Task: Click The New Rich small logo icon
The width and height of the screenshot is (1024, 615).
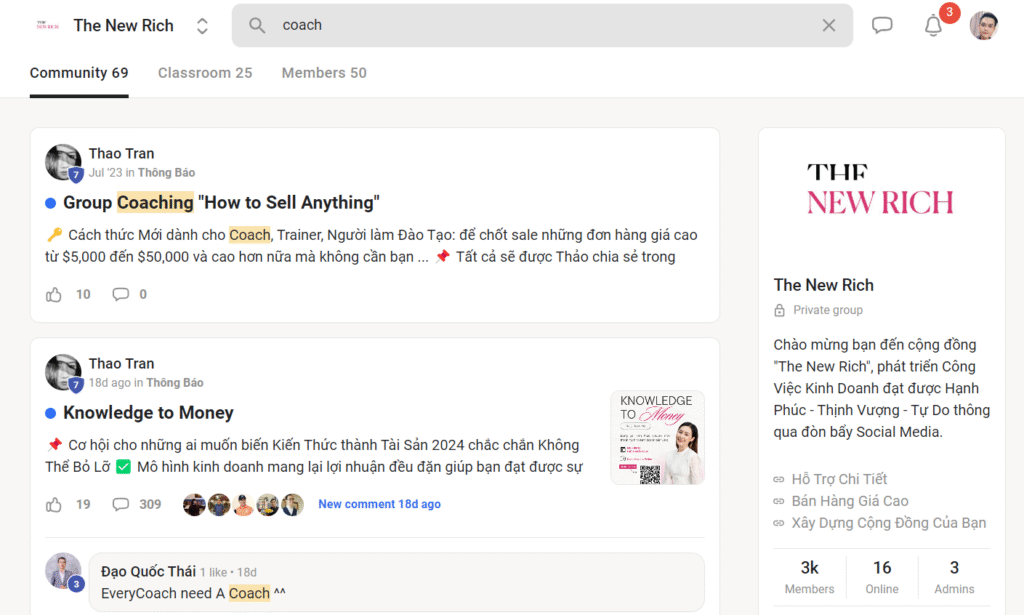Action: pyautogui.click(x=48, y=25)
